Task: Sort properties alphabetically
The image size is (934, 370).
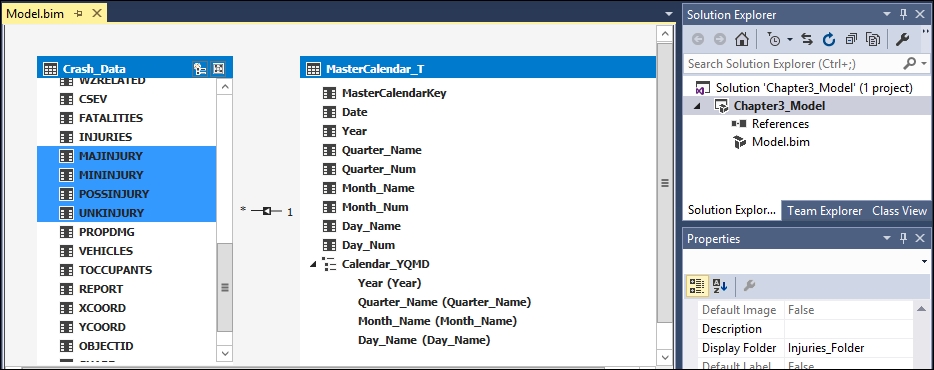Action: click(720, 286)
